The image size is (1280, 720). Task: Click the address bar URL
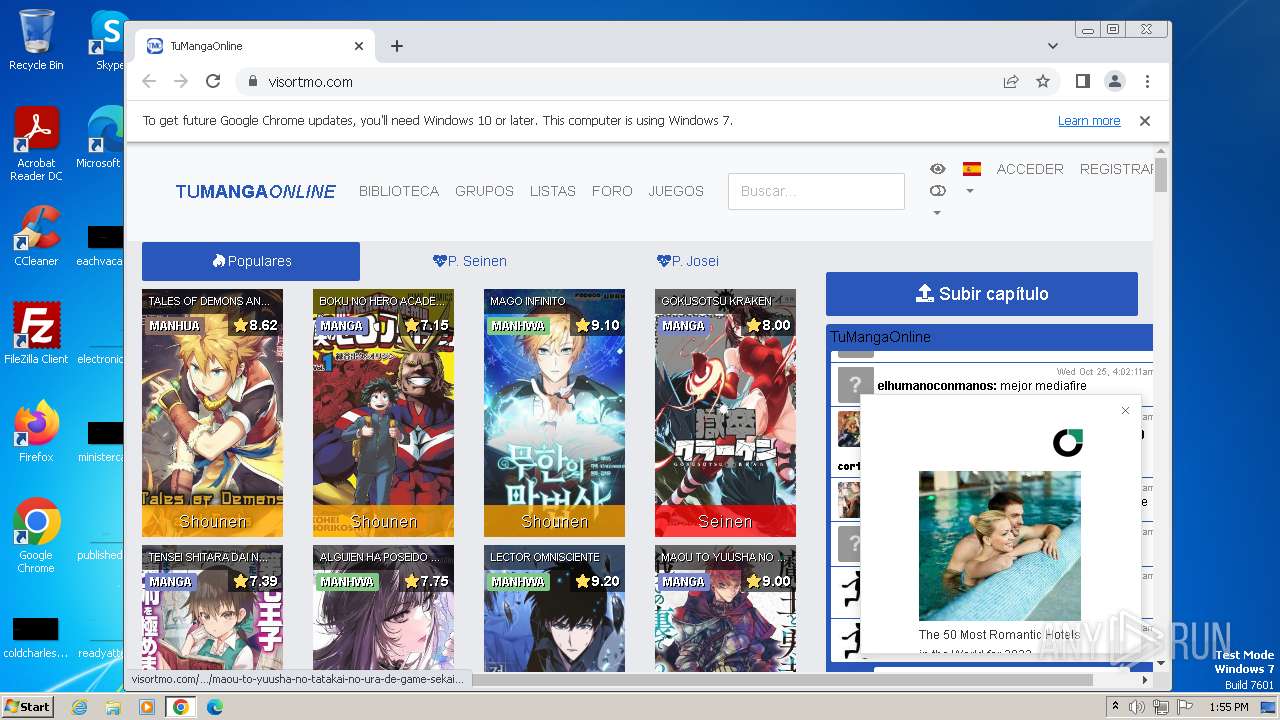click(311, 82)
